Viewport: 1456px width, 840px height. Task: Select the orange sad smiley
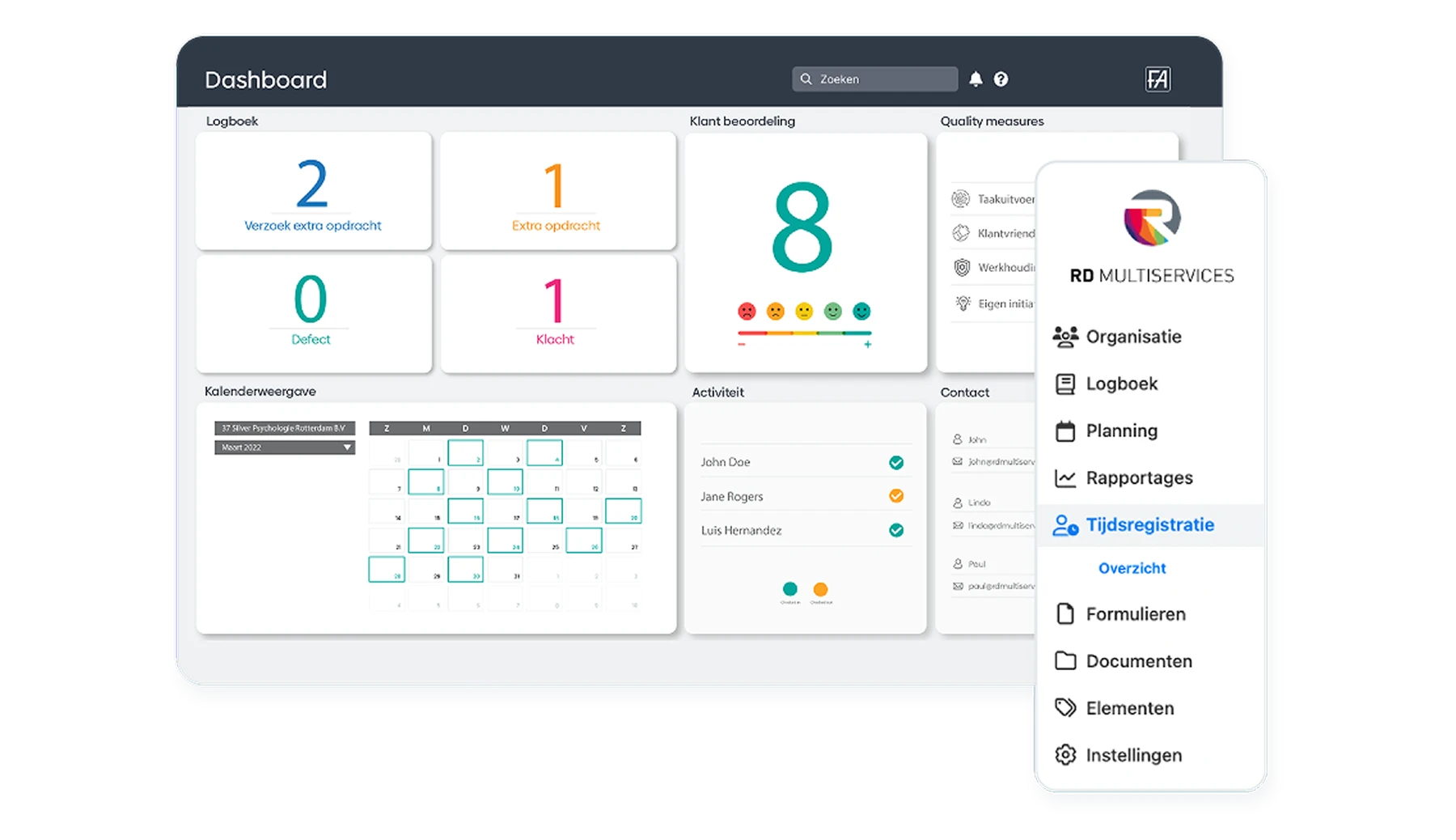[x=775, y=311]
